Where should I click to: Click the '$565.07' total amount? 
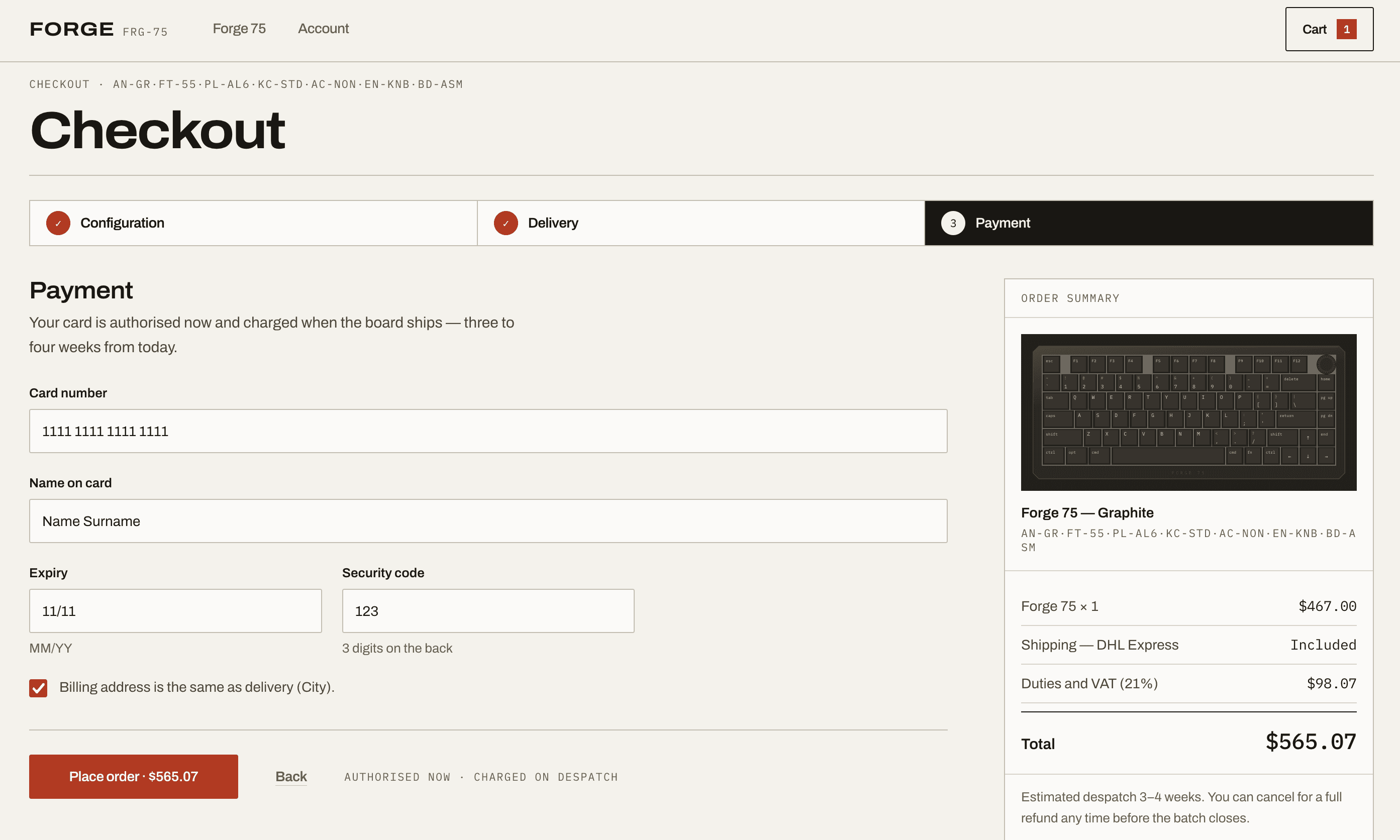coord(1311,742)
